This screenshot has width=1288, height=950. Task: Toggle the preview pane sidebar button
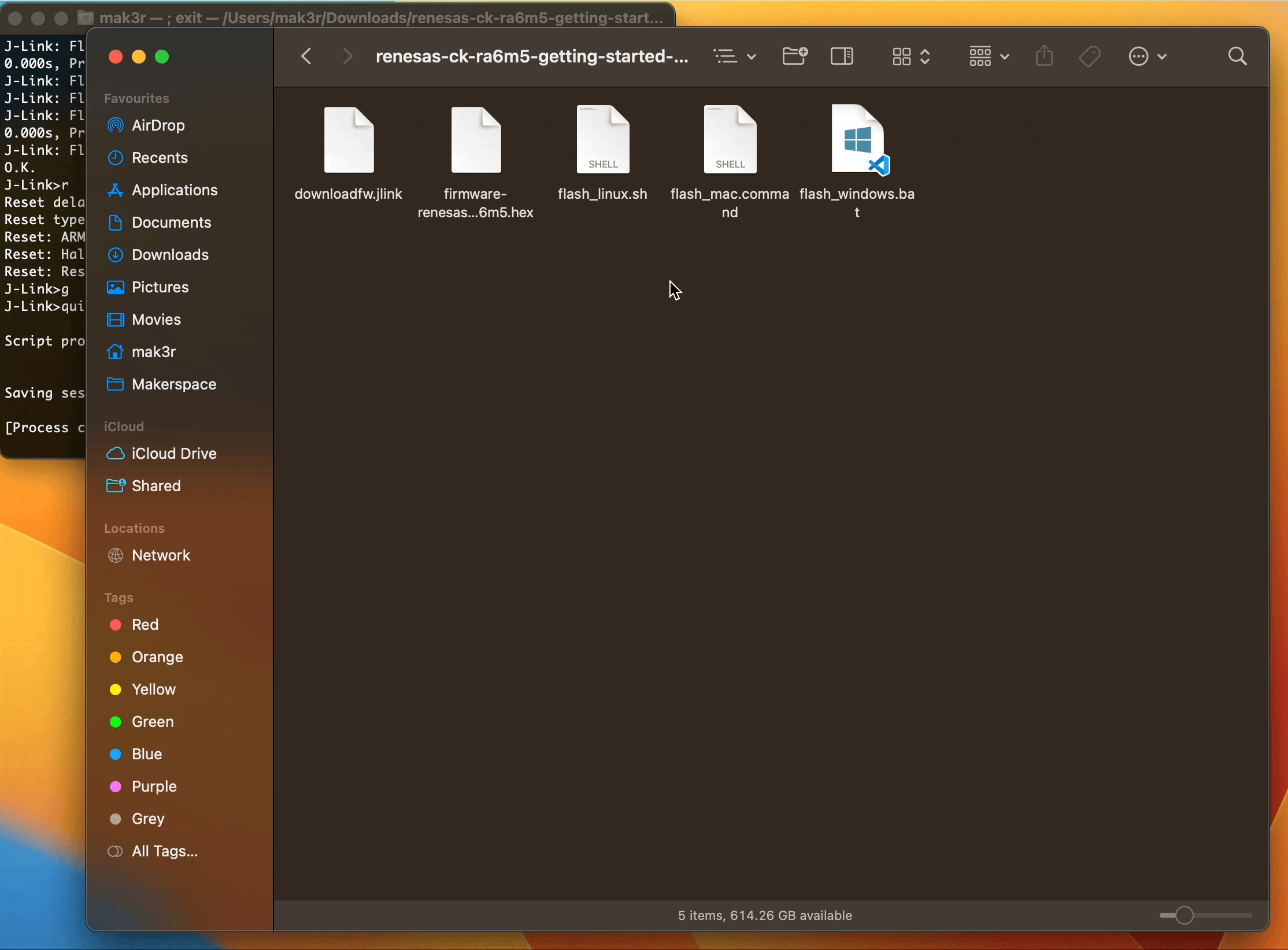[x=842, y=57]
